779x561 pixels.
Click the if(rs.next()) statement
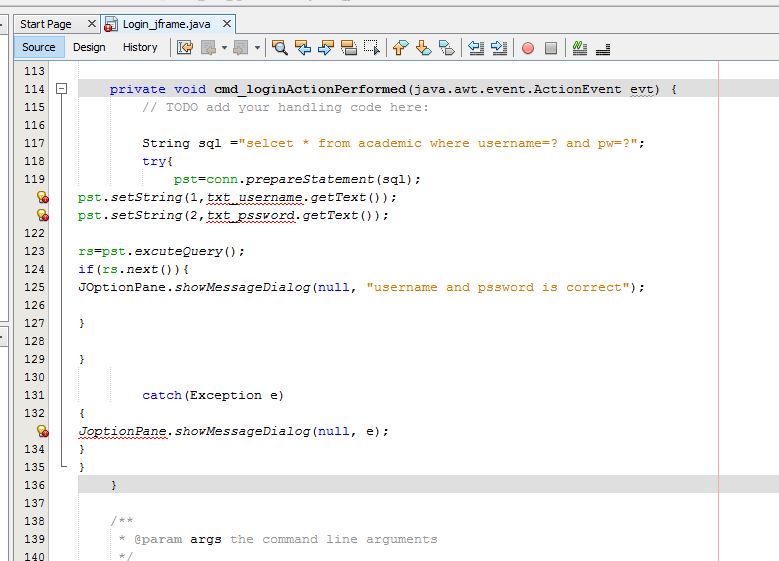coord(133,269)
